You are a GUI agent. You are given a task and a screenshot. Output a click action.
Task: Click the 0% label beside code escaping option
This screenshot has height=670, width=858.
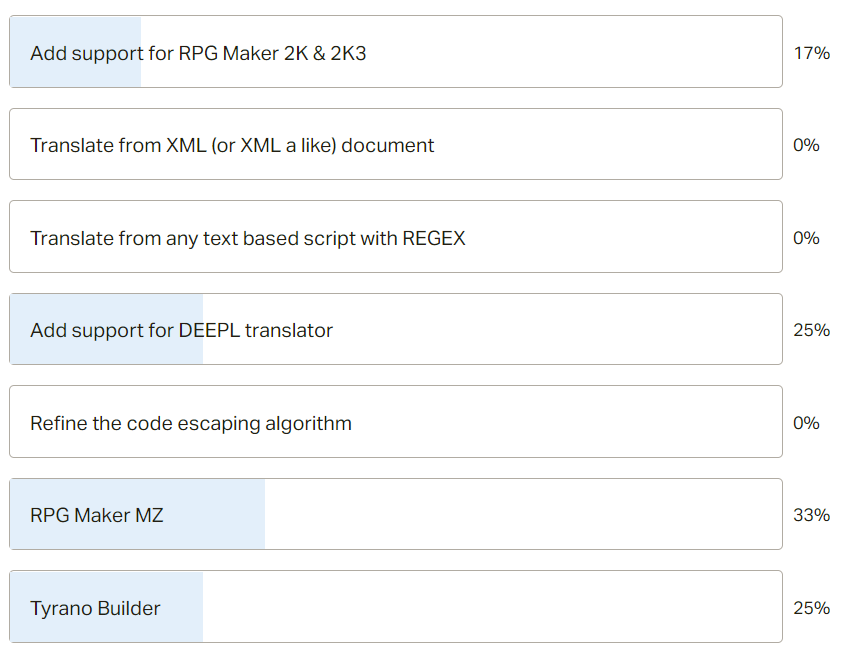806,423
